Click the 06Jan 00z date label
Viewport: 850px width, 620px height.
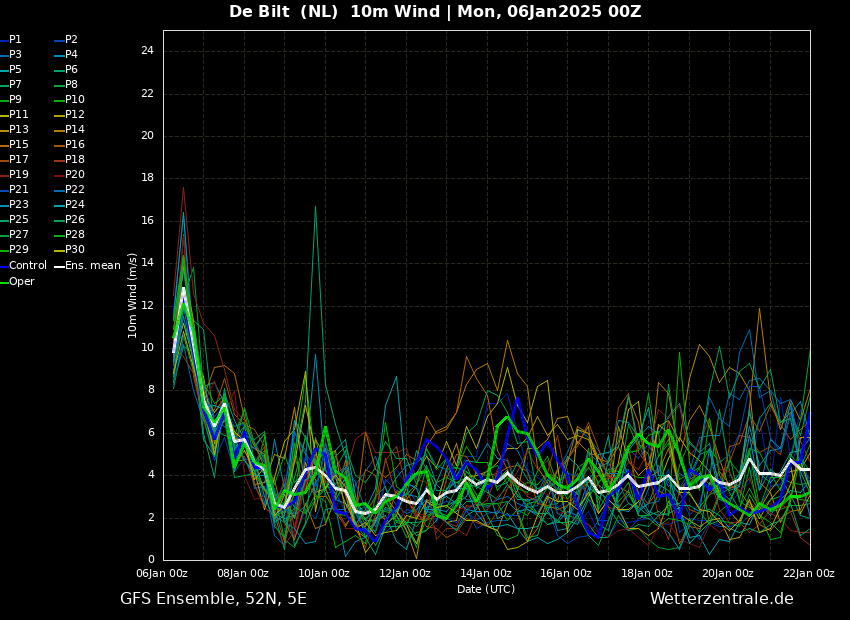click(x=162, y=573)
